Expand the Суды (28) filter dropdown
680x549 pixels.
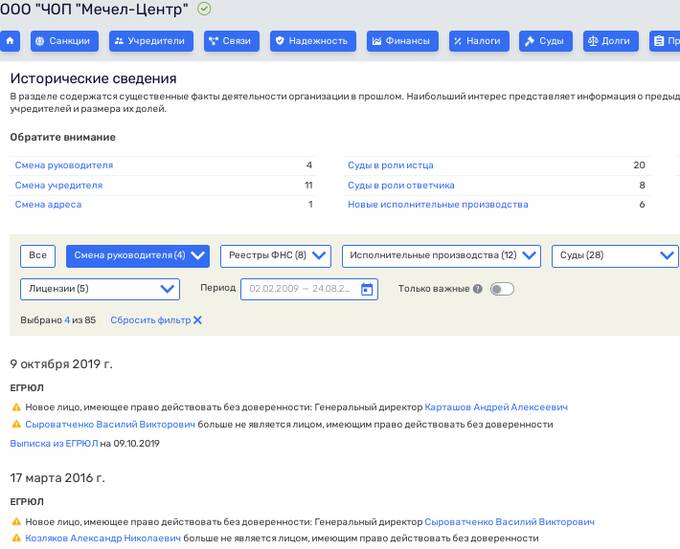click(x=615, y=256)
